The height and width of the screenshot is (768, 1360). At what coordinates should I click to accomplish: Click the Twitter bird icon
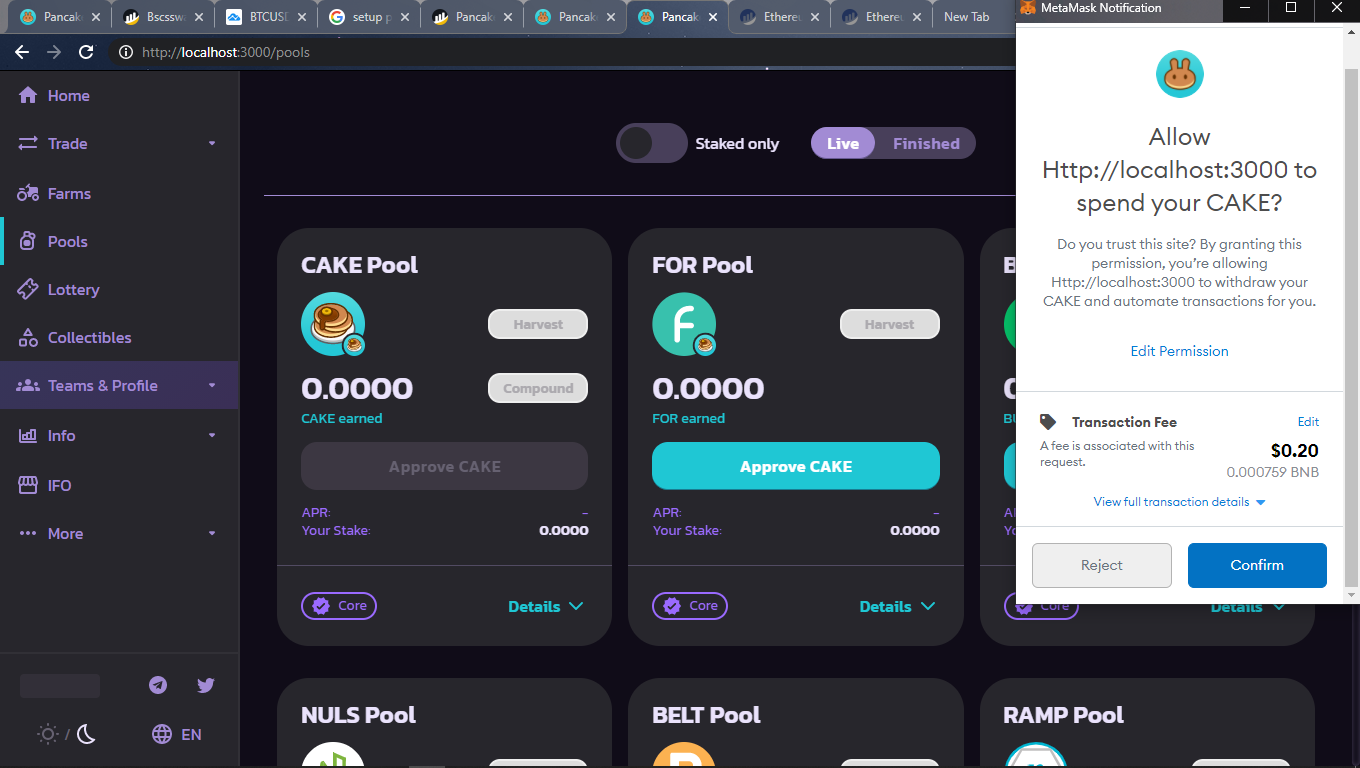tap(205, 685)
